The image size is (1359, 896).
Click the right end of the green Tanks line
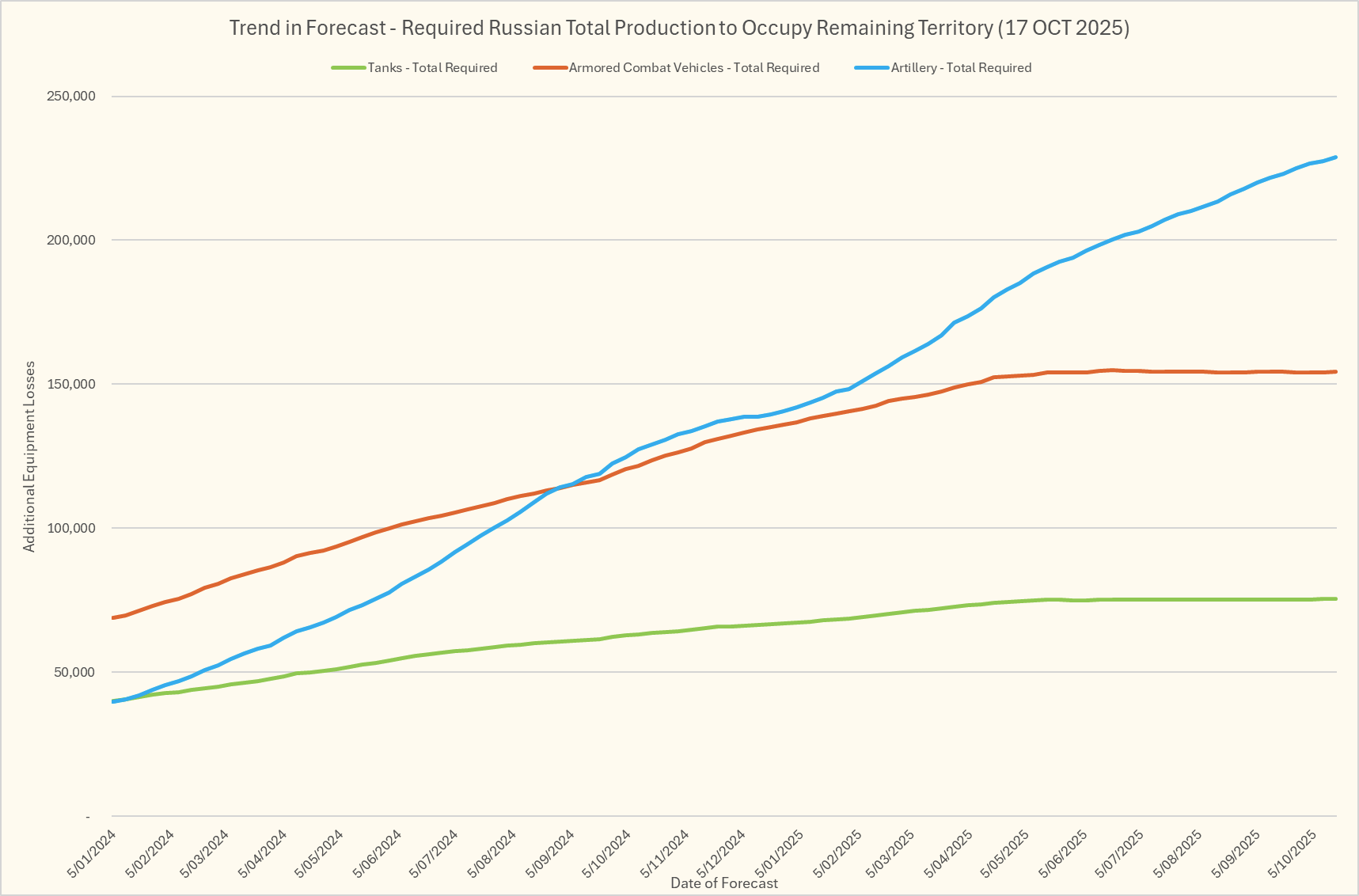[1335, 599]
